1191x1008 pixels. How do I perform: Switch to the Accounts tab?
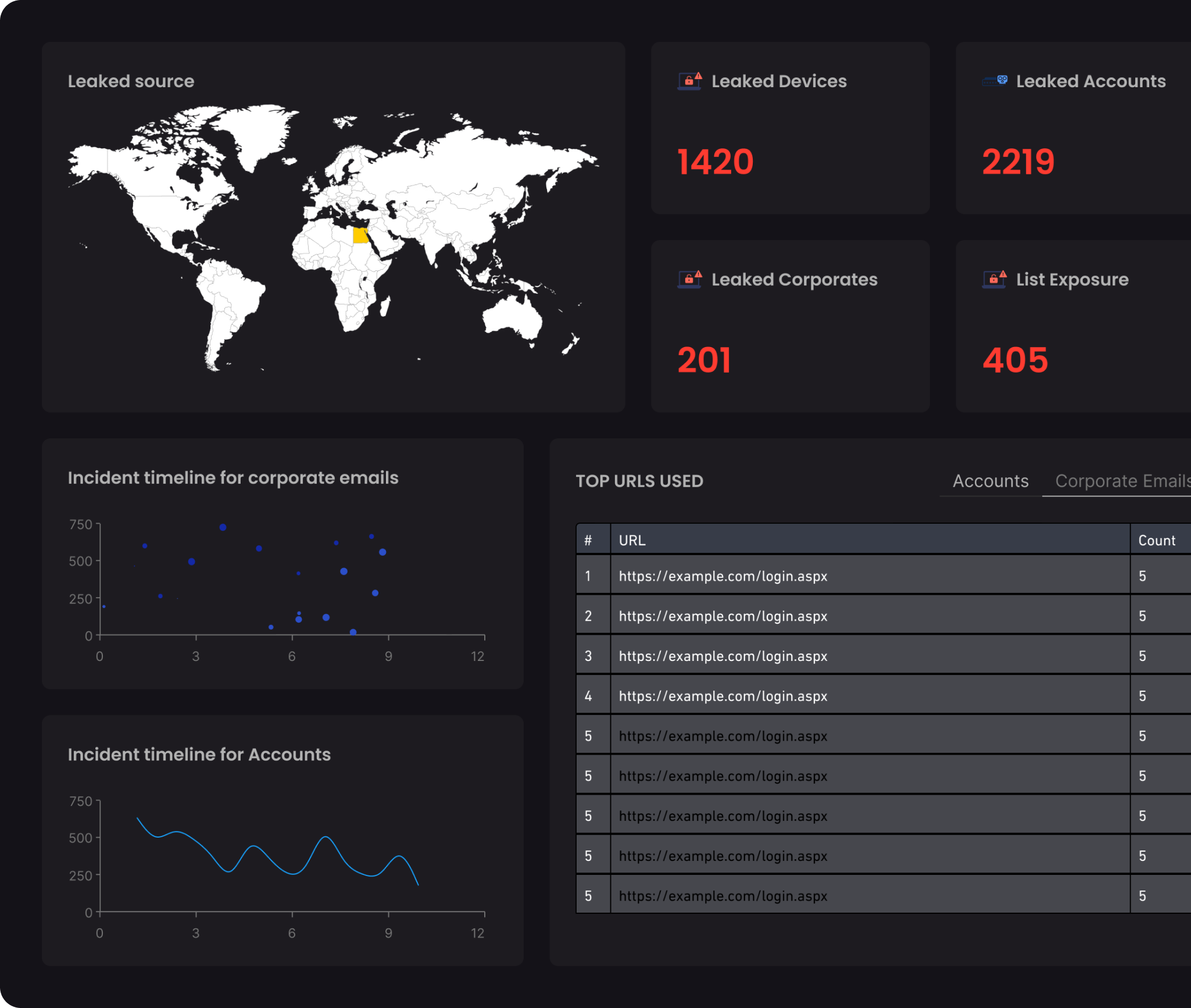click(x=990, y=481)
